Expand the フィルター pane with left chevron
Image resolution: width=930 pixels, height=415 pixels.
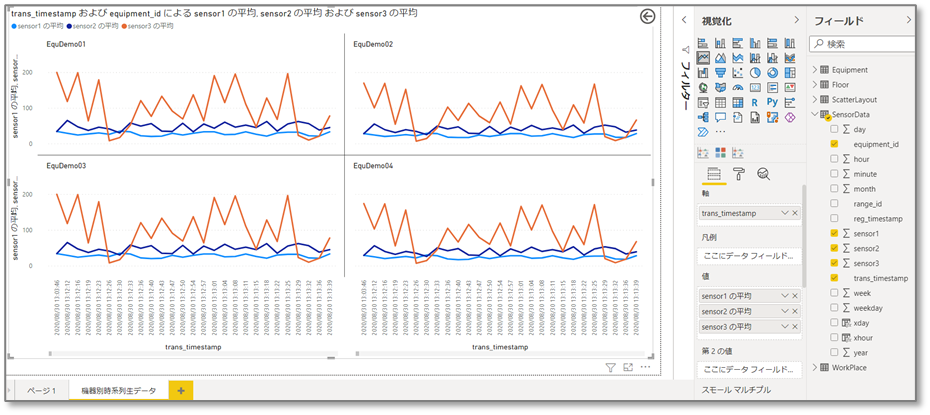click(684, 20)
